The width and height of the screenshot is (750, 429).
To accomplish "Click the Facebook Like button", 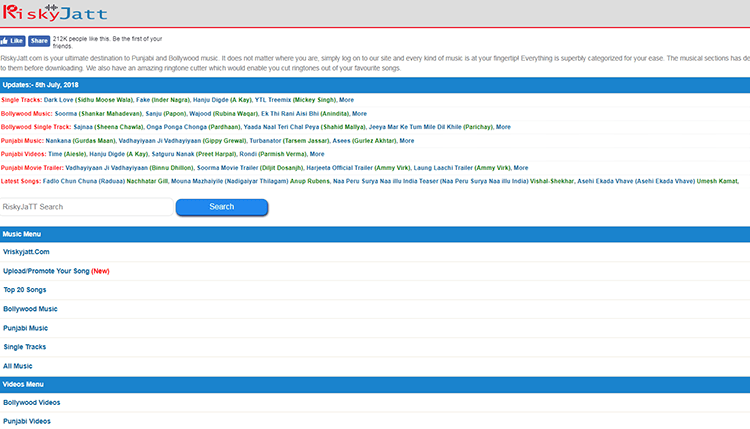I will 12,41.
